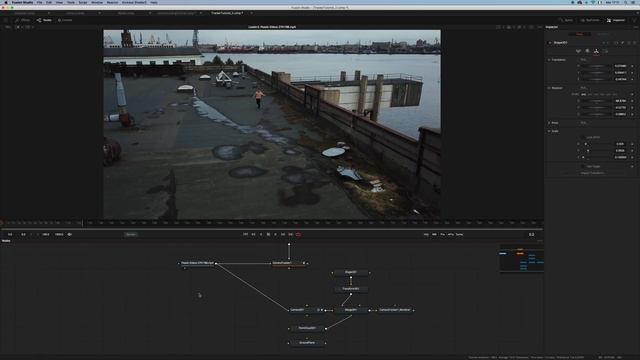Click the Render button
This screenshot has height=360, width=640.
coord(131,235)
